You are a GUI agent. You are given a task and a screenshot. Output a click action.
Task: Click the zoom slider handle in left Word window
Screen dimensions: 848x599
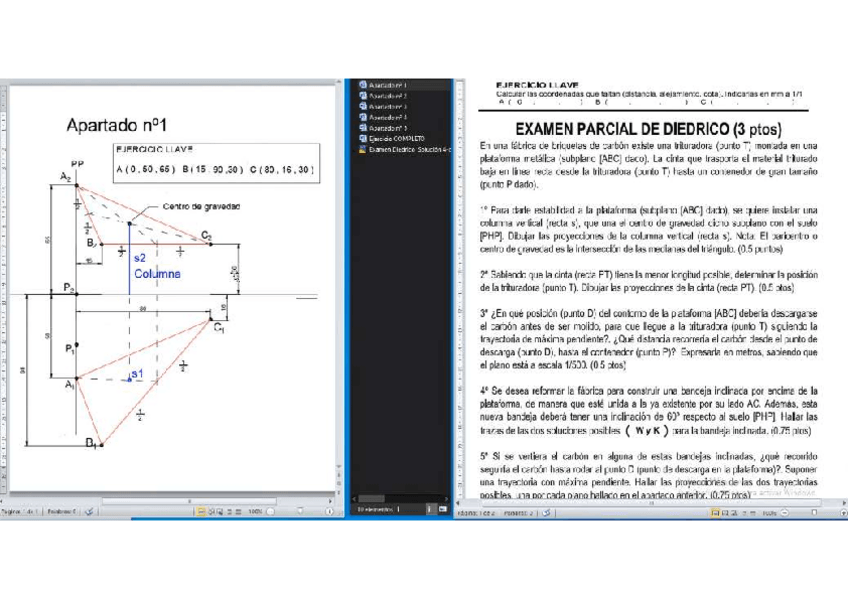(x=300, y=511)
